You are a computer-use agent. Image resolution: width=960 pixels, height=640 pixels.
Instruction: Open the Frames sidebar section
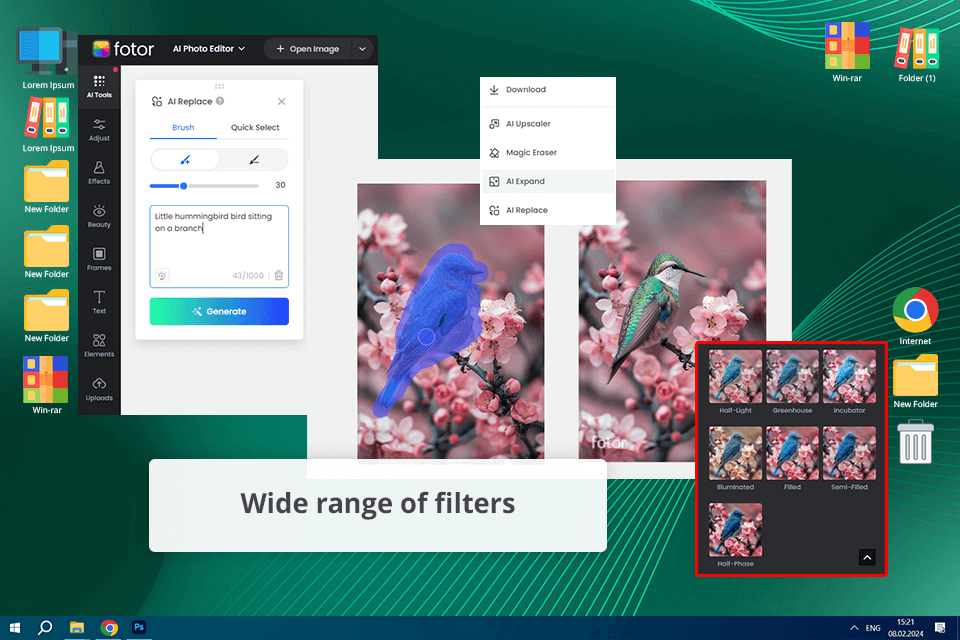click(x=99, y=259)
